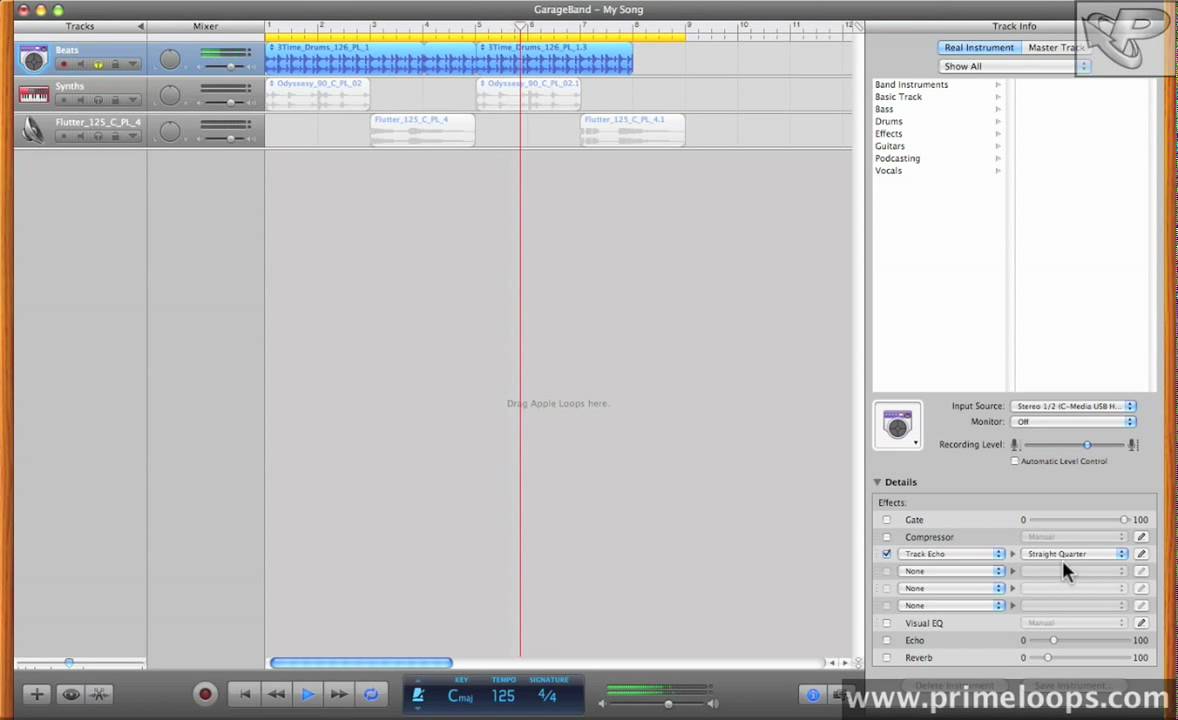
Task: Click the Flutter_125_C_PL_4 track speaker icon
Action: click(x=33, y=130)
